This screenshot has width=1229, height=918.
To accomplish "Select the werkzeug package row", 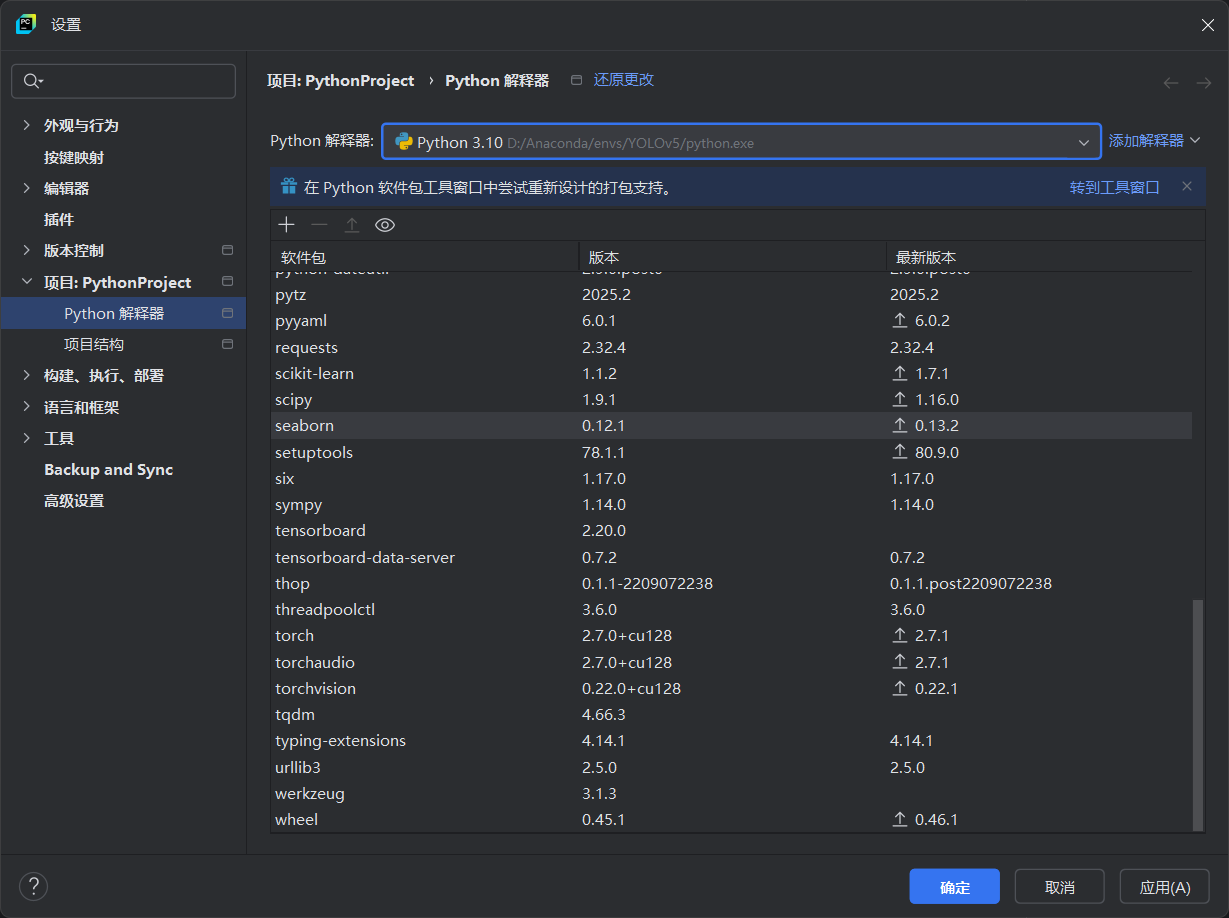I will tap(731, 793).
